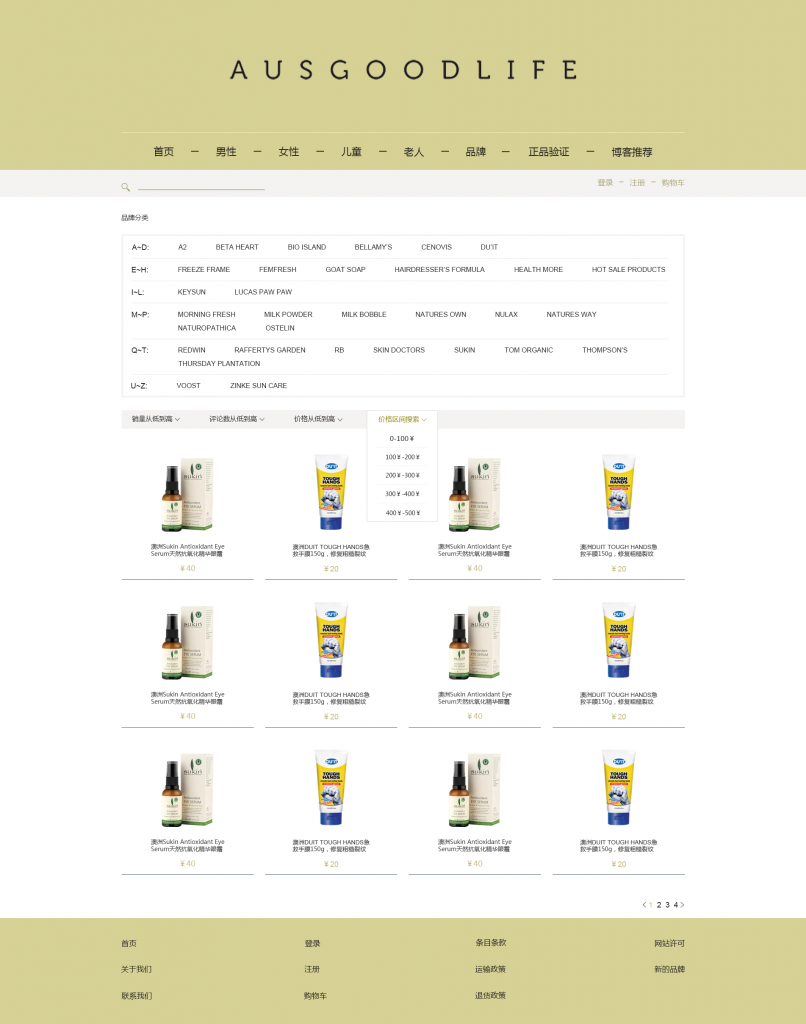Screen dimensions: 806x1024
Task: Open 联系我们 in the footer
Action: coord(136,996)
